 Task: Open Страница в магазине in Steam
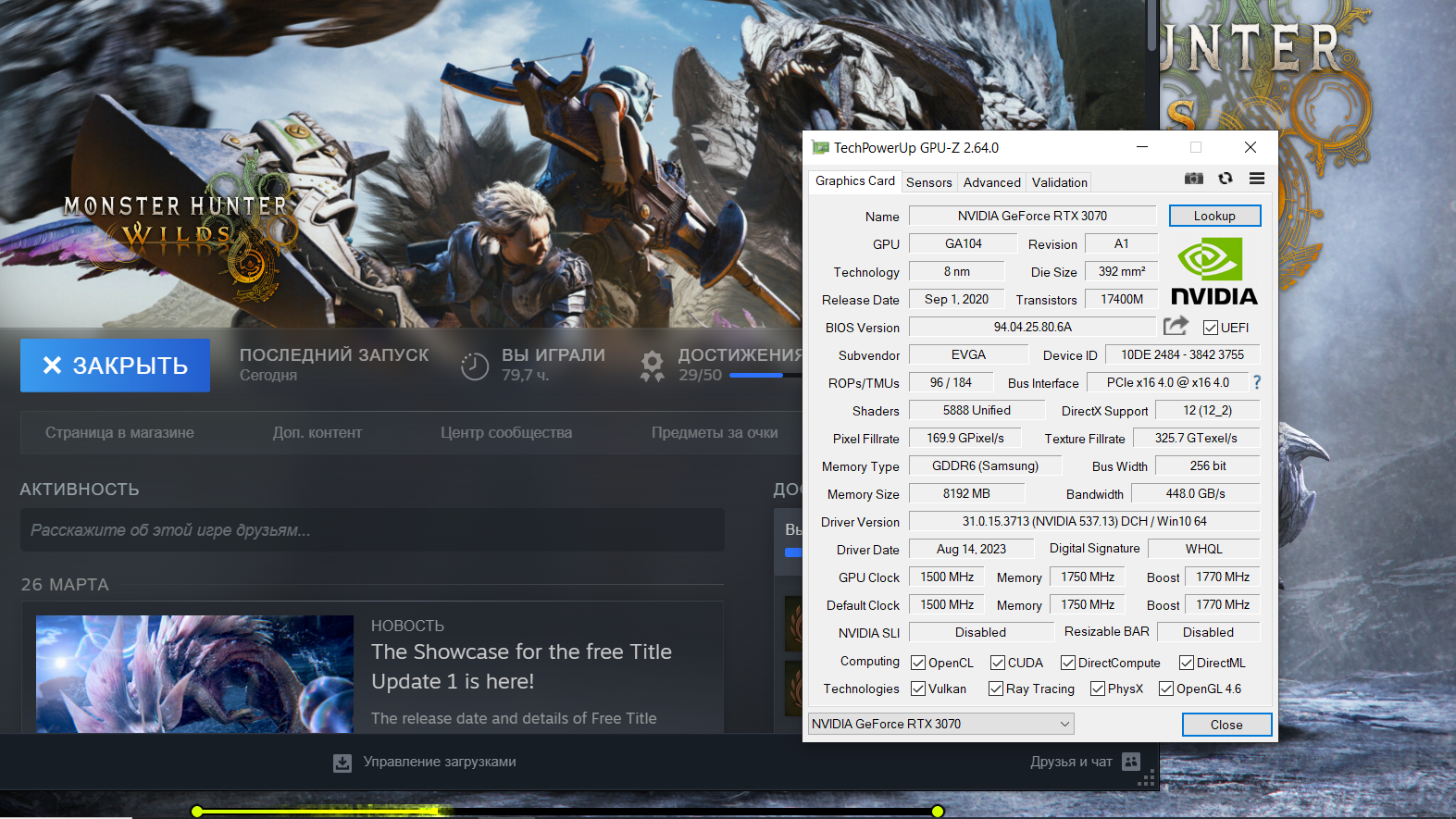tap(119, 432)
